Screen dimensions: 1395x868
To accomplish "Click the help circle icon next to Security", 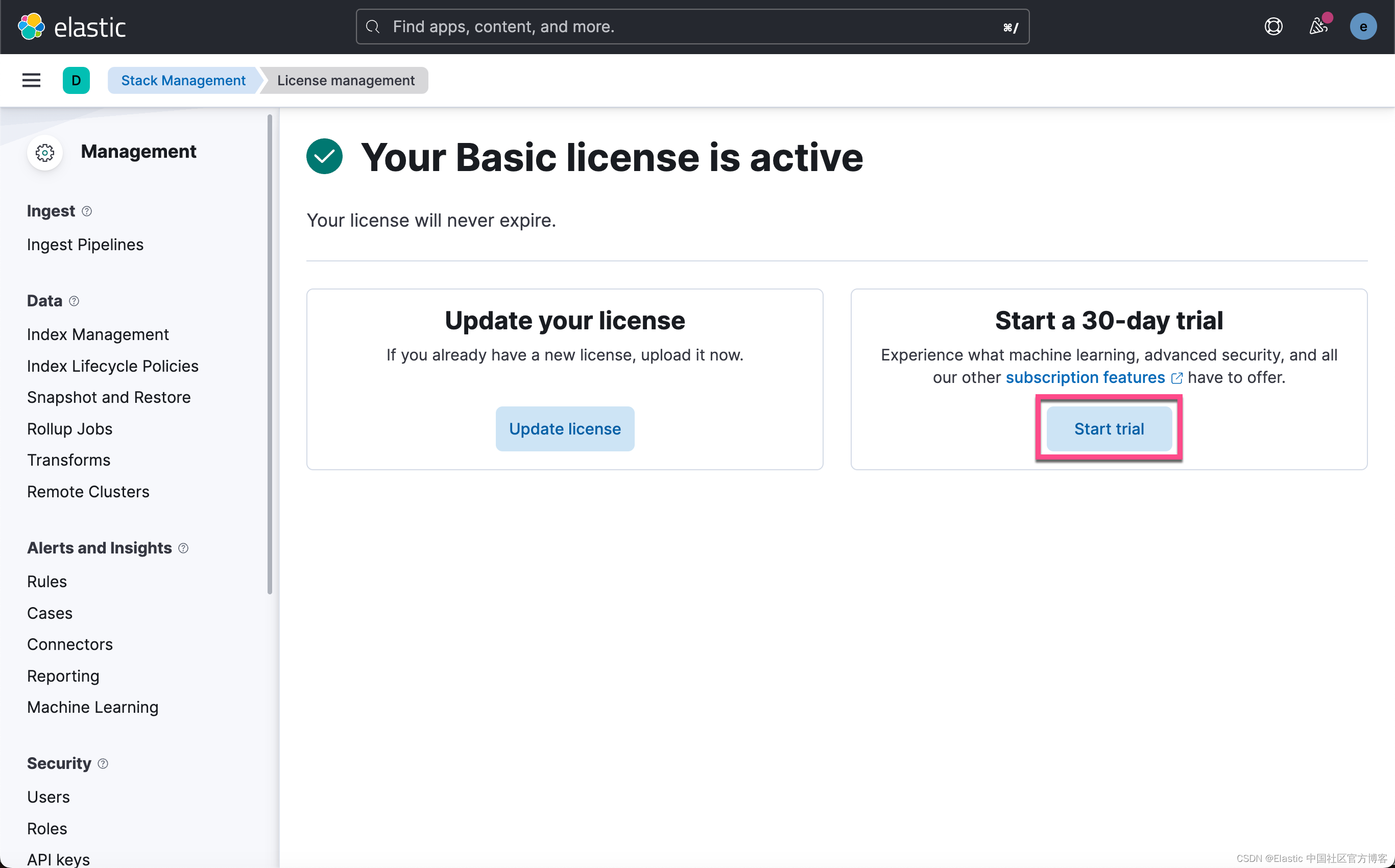I will click(x=104, y=763).
